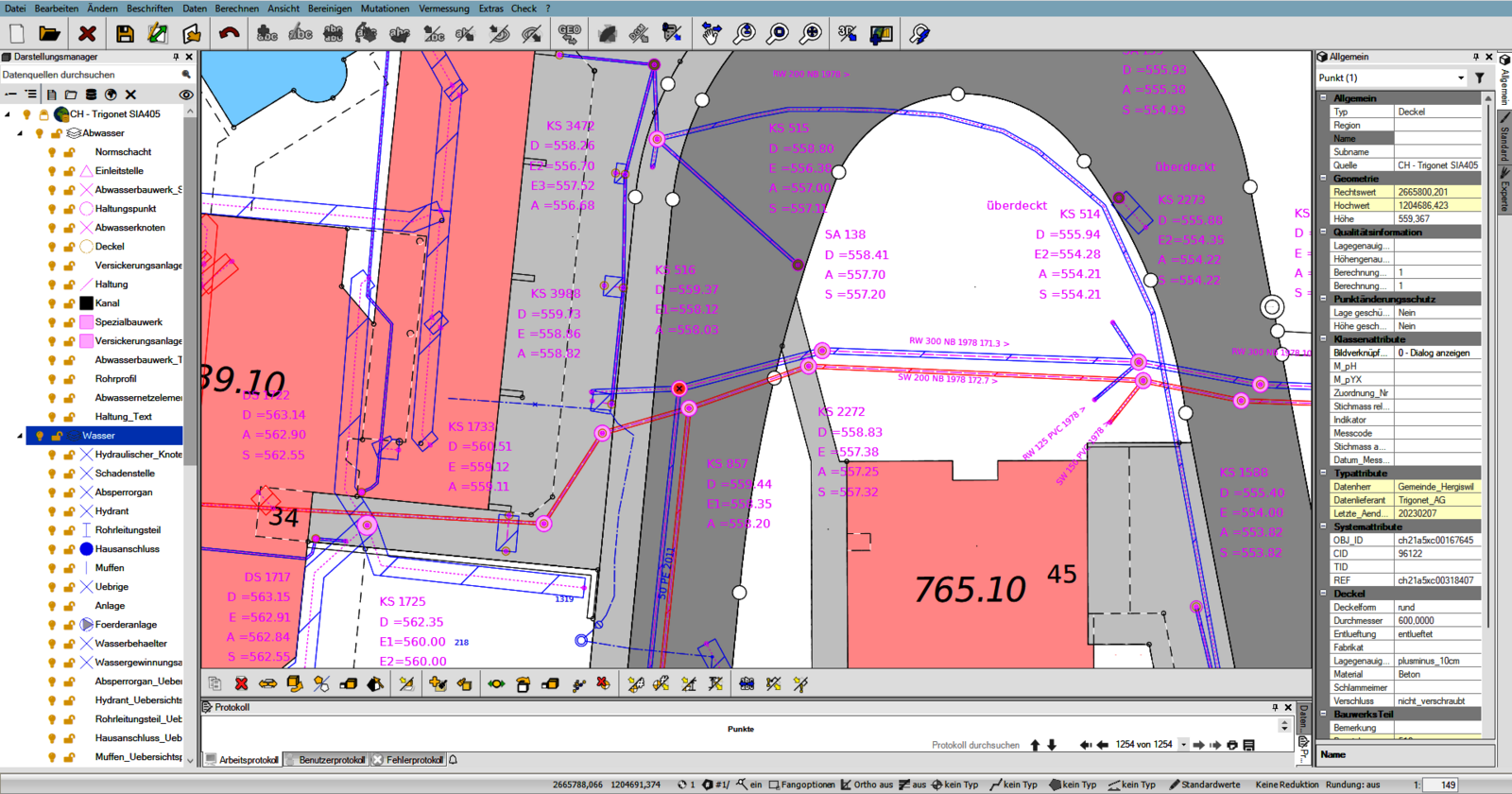Collapse the Geometrie property section
This screenshot has width=1512, height=794.
pos(1323,179)
